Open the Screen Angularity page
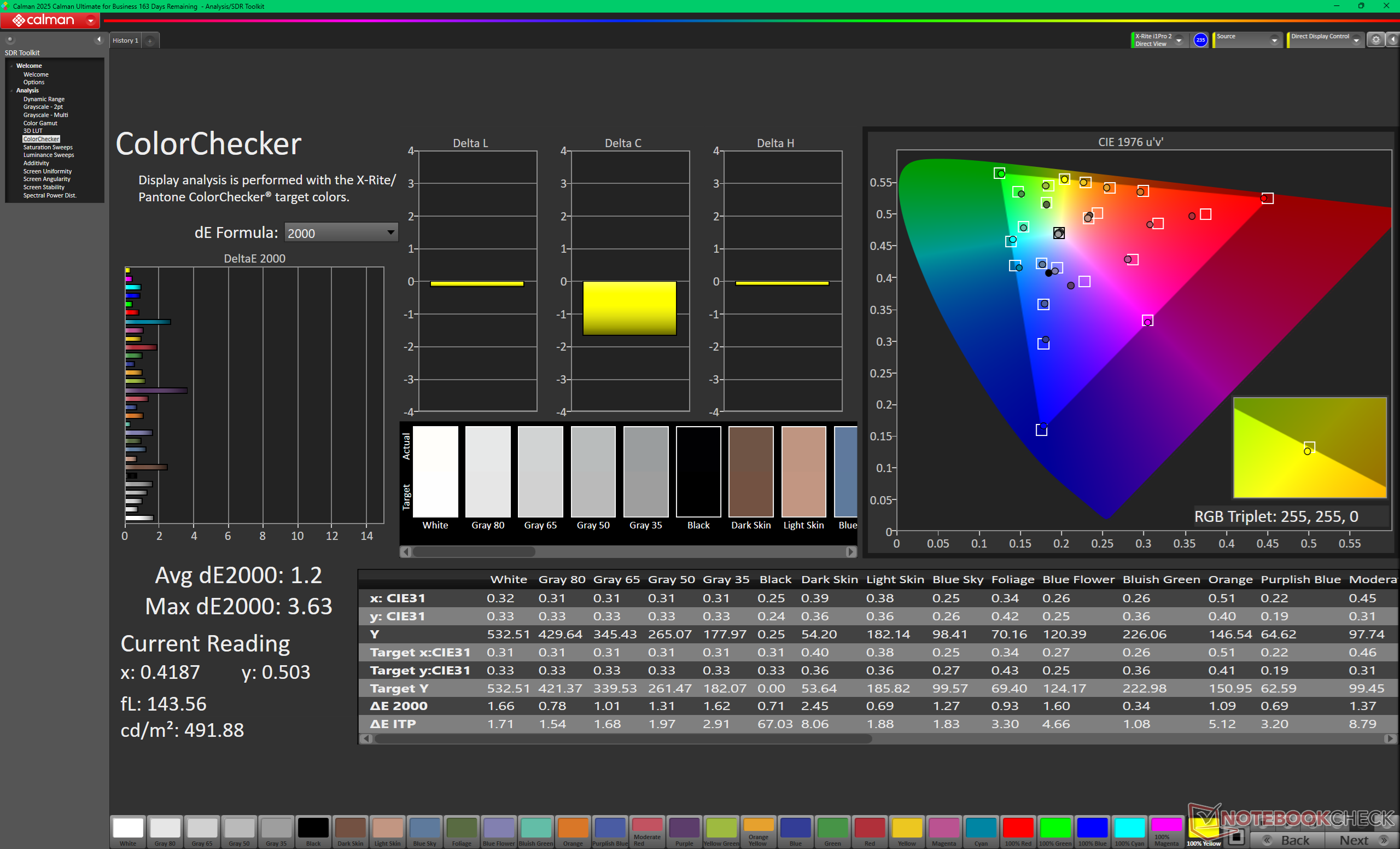This screenshot has width=1400, height=849. pos(46,179)
